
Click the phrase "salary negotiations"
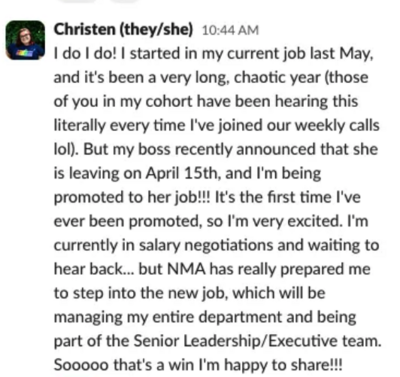click(206, 246)
